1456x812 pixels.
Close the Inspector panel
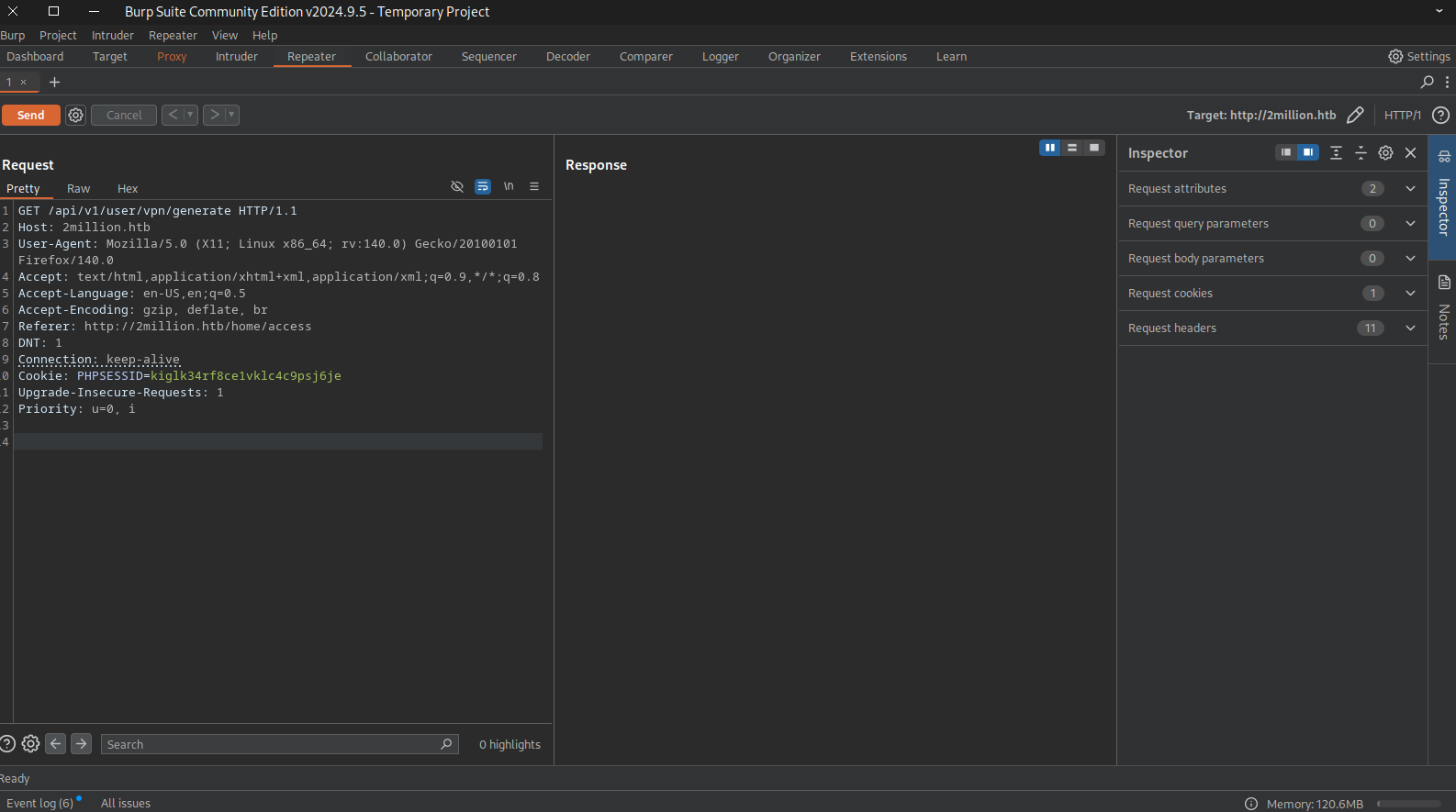coord(1410,153)
